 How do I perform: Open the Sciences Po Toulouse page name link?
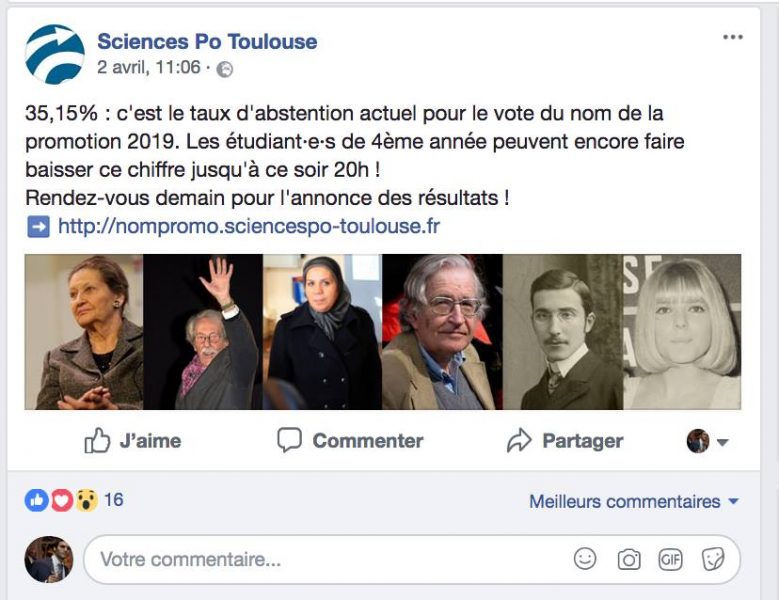[207, 42]
